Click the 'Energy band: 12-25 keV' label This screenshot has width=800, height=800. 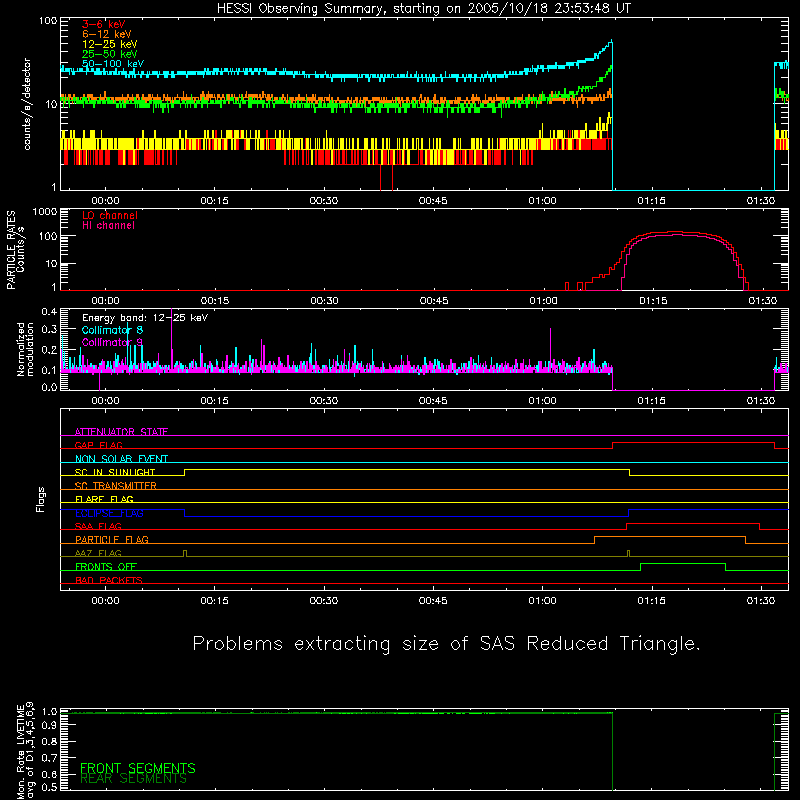pyautogui.click(x=145, y=318)
